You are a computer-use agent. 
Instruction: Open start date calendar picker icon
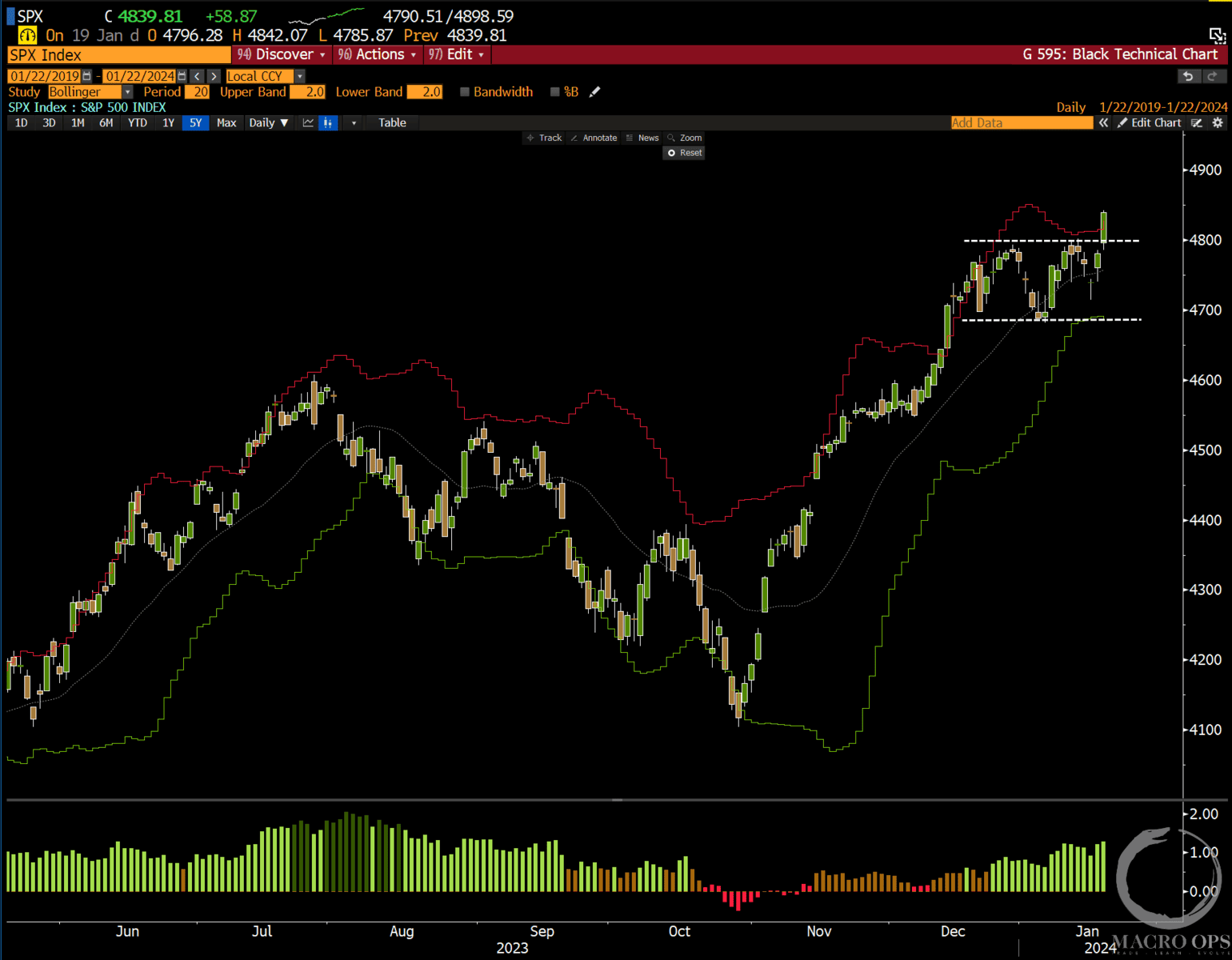pos(87,76)
